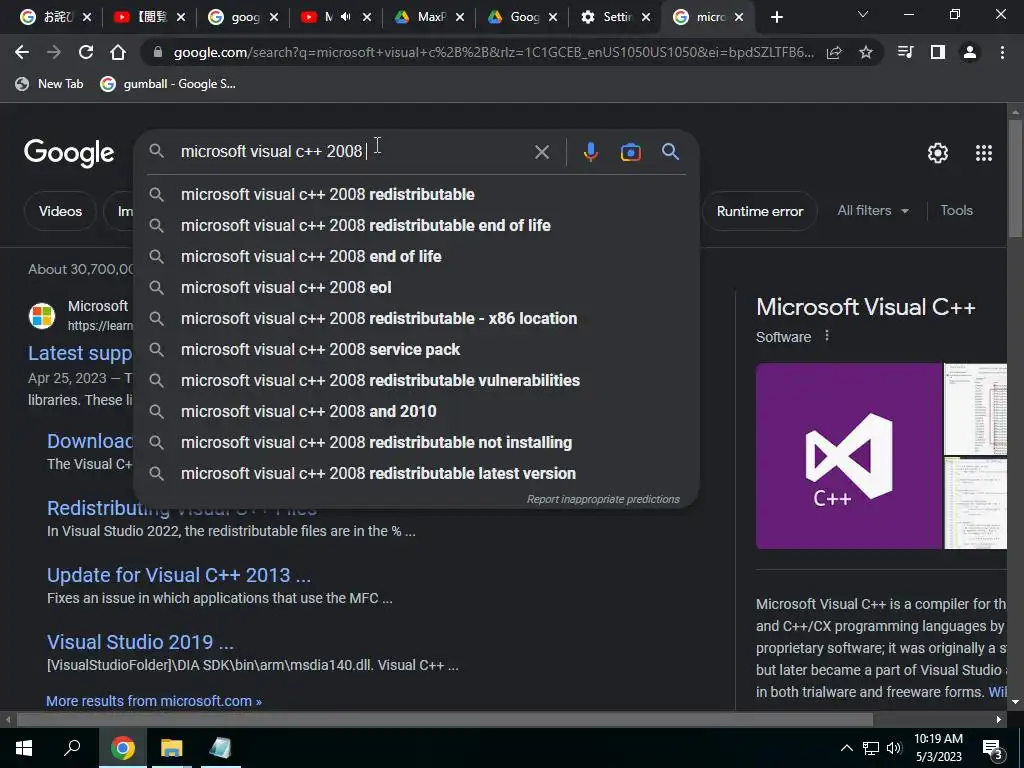Click the Tools button
1024x768 pixels.
(x=956, y=210)
